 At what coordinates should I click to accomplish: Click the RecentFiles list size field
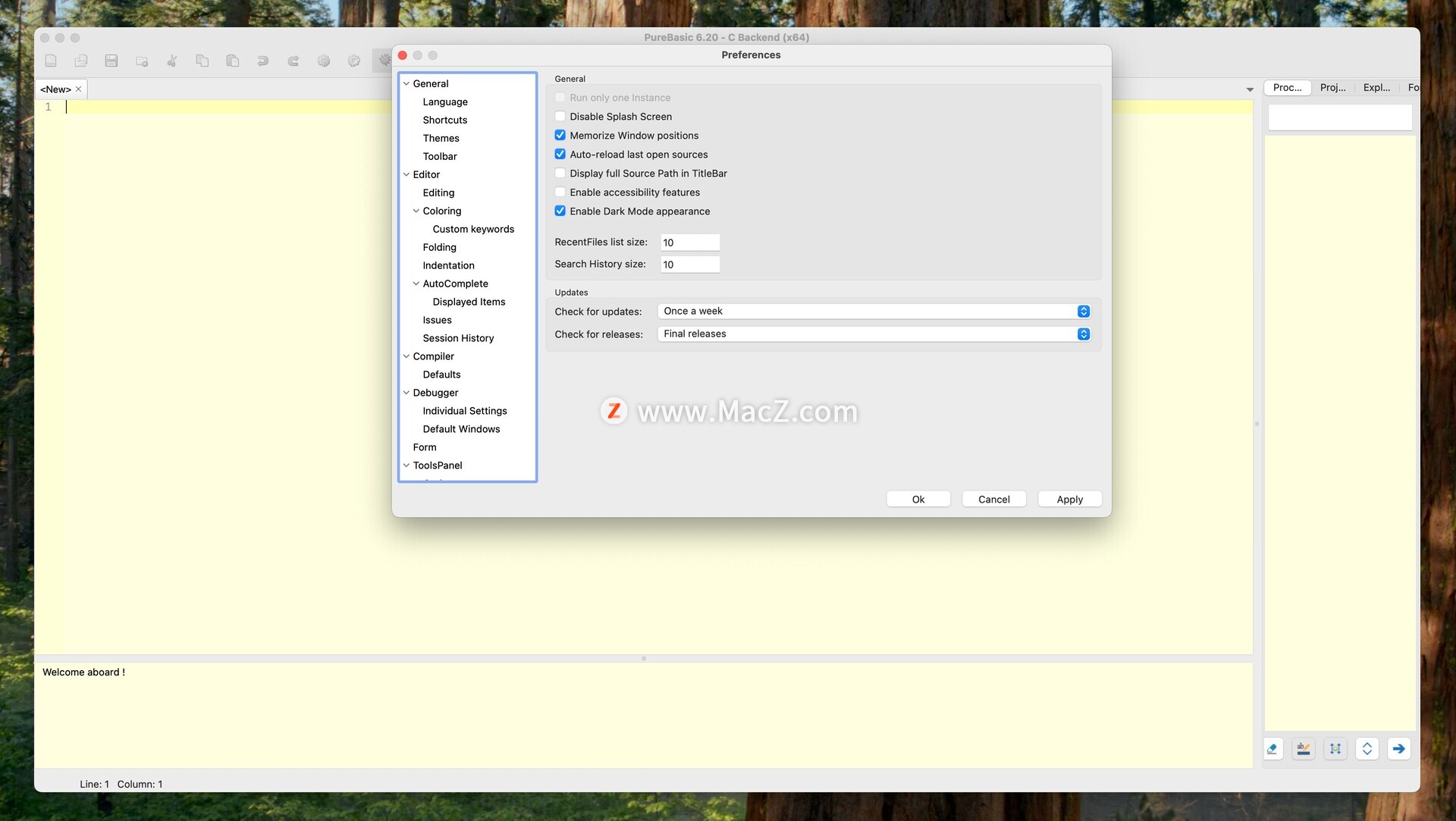pyautogui.click(x=689, y=243)
